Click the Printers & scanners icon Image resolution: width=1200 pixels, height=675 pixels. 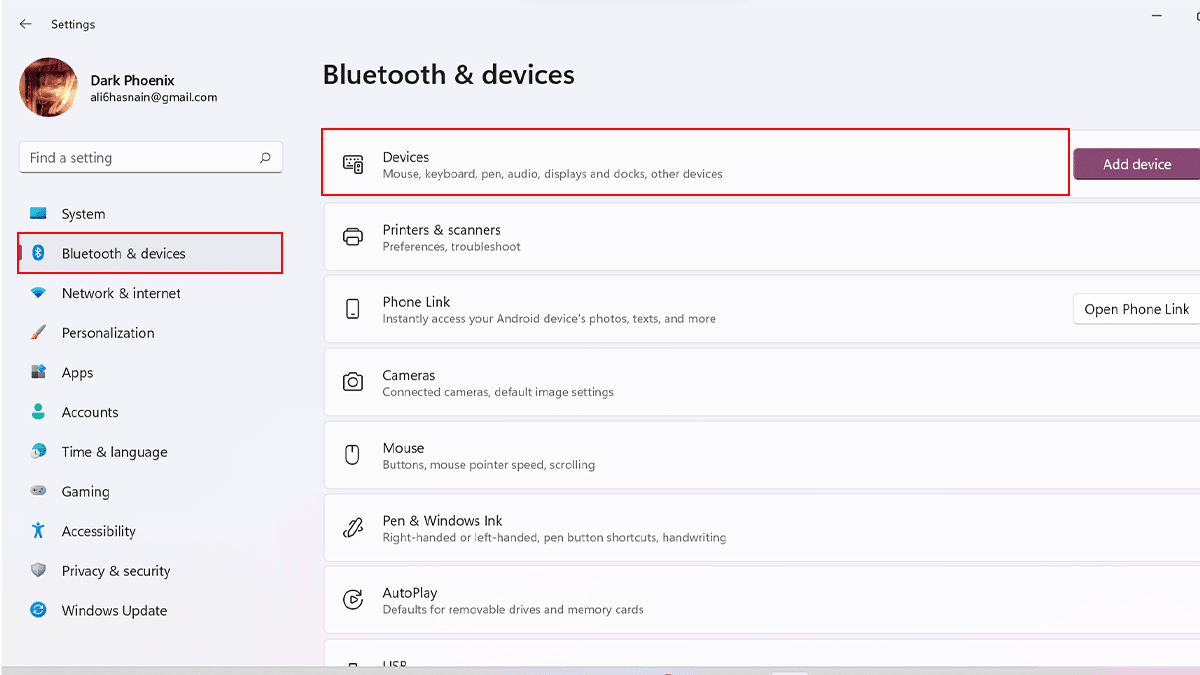click(352, 237)
